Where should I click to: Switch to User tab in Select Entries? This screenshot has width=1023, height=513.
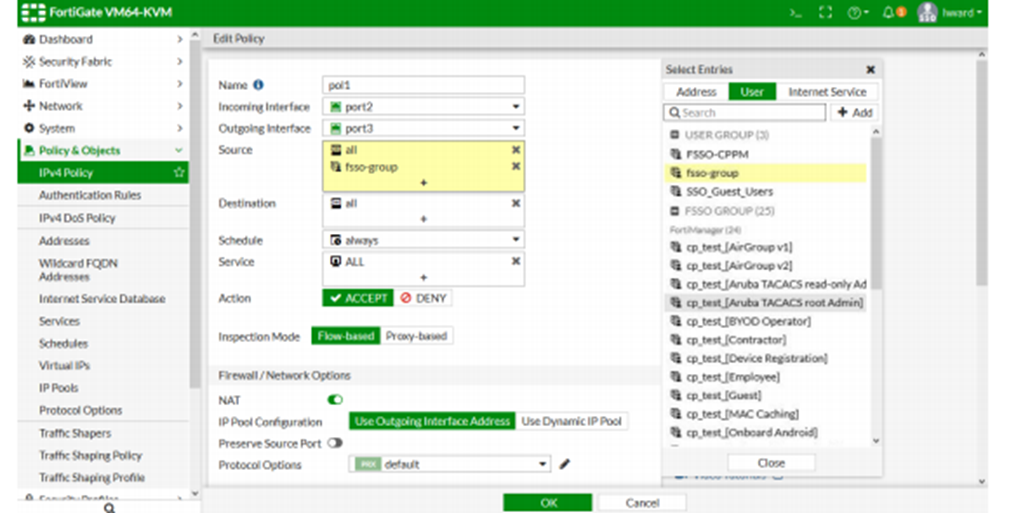752,92
